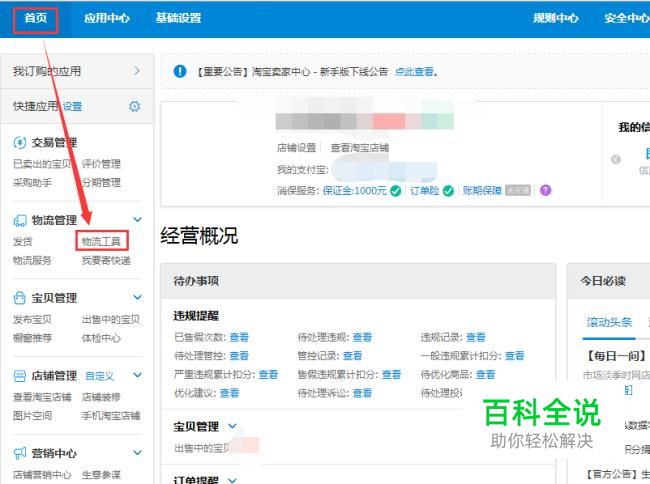
Task: Click 自定义 next to 店铺管理
Action: click(x=99, y=376)
